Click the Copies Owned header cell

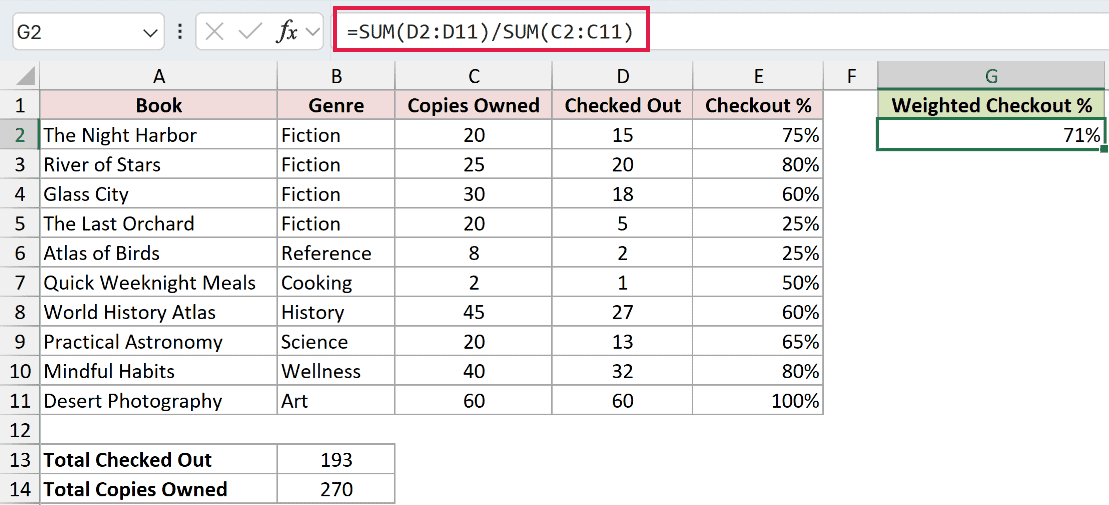(474, 105)
